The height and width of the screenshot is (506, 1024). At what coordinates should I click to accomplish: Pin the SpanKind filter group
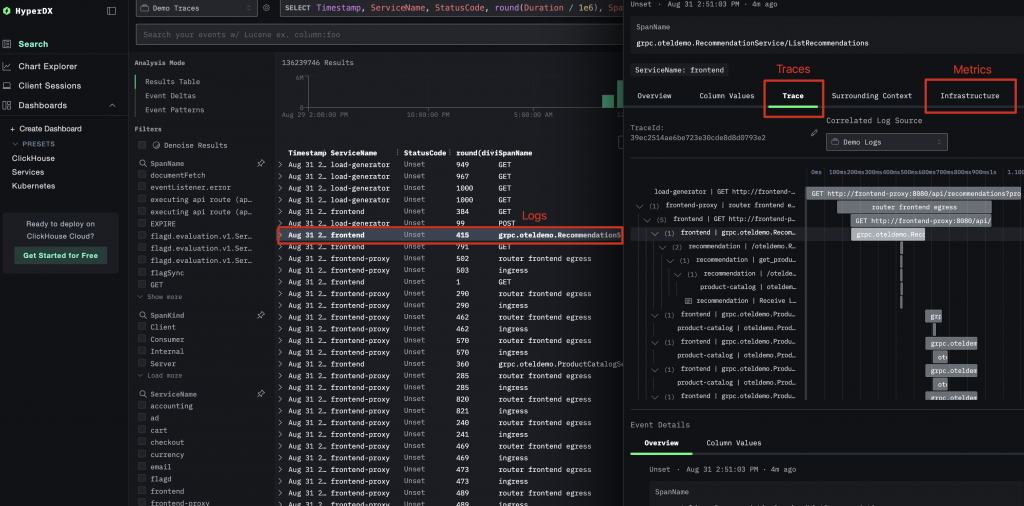click(261, 315)
